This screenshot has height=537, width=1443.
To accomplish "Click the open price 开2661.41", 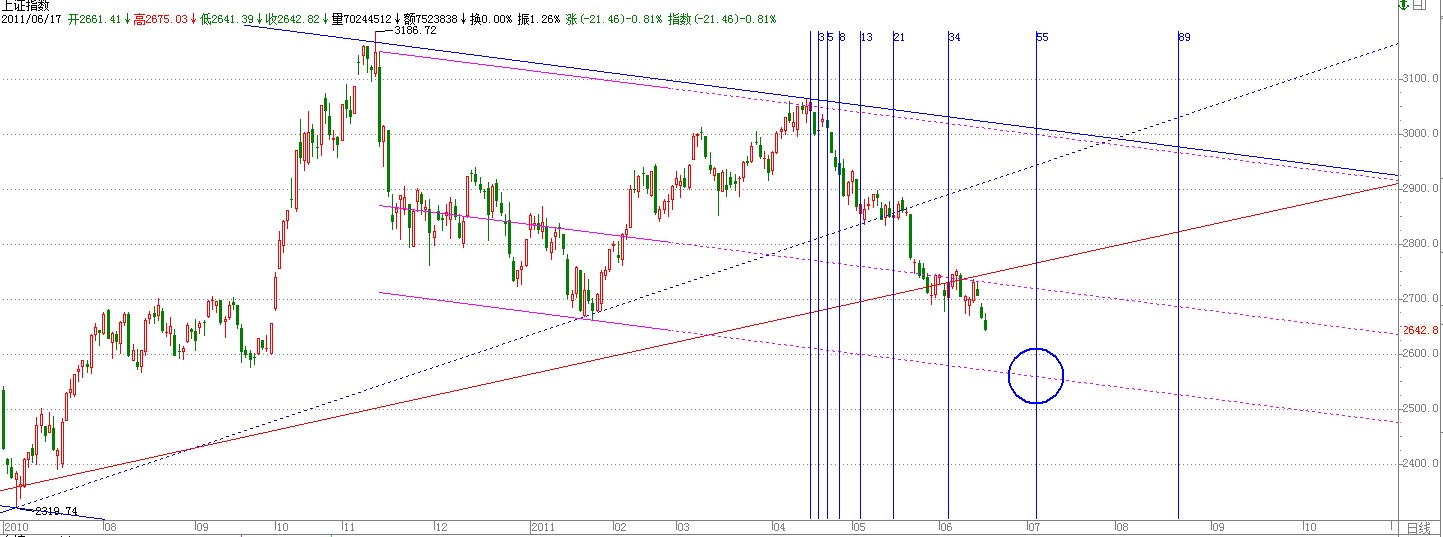I will (x=94, y=19).
